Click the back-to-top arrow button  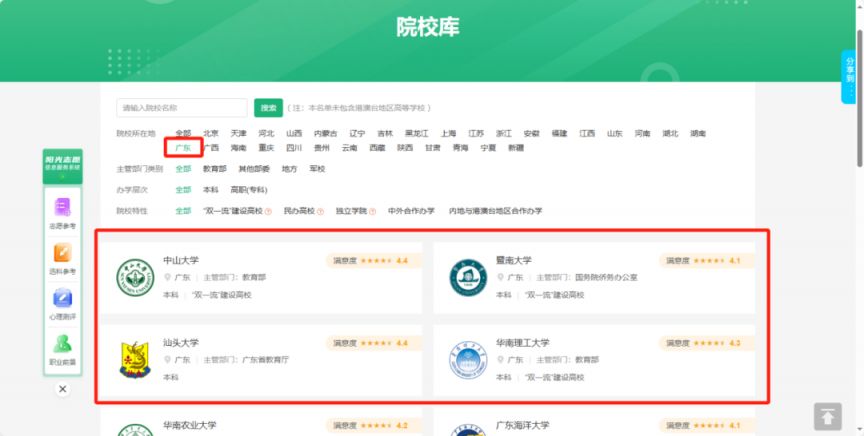point(827,417)
